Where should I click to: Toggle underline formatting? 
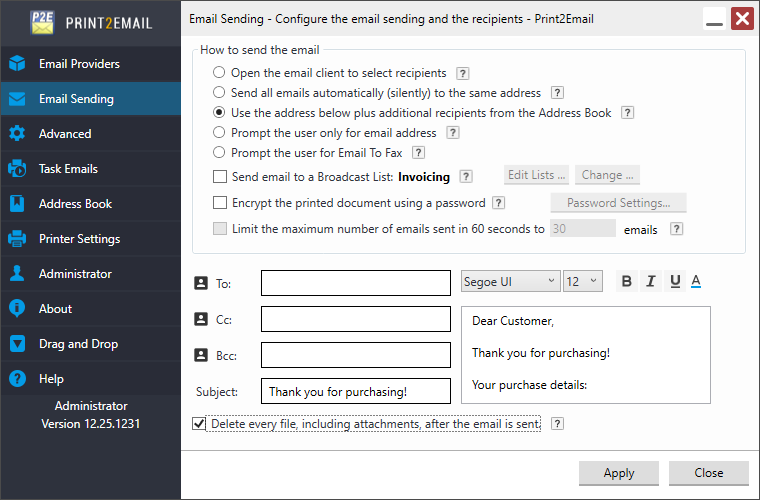(675, 281)
